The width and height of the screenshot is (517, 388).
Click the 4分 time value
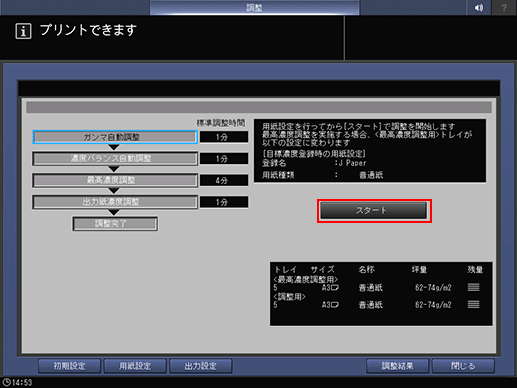(224, 180)
